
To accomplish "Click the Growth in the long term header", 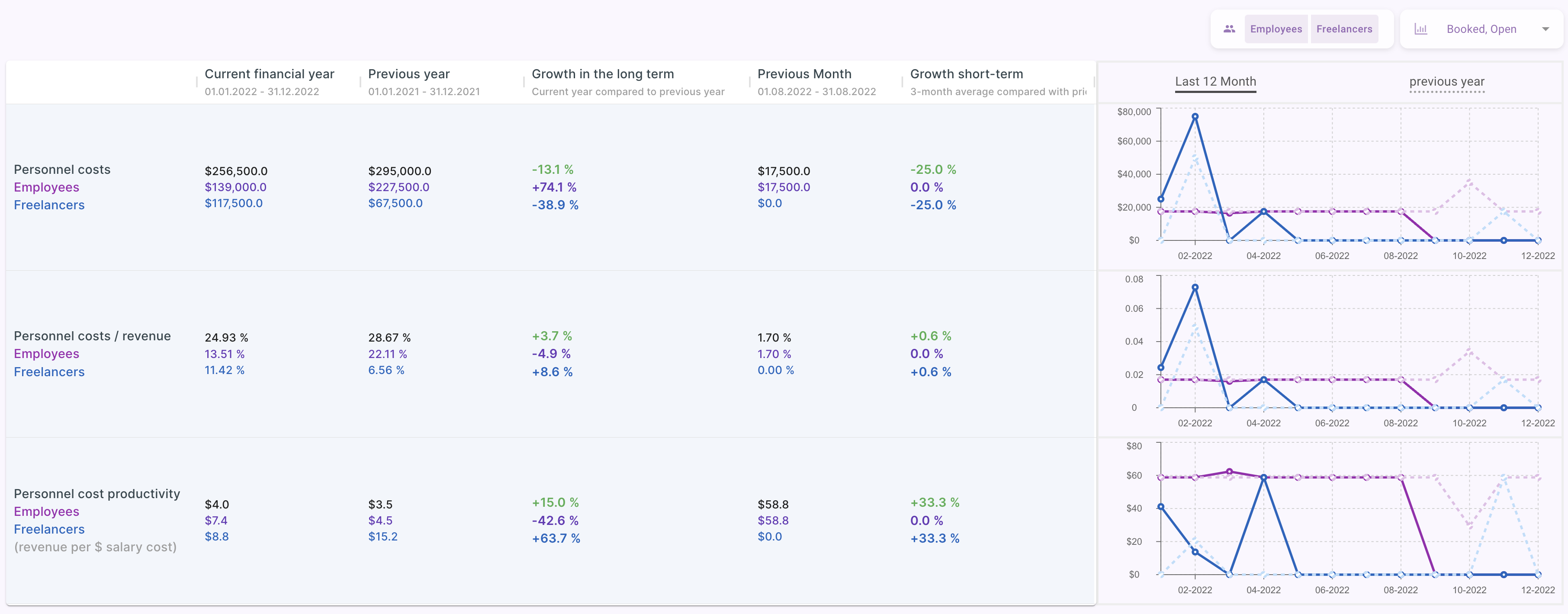I will point(603,74).
